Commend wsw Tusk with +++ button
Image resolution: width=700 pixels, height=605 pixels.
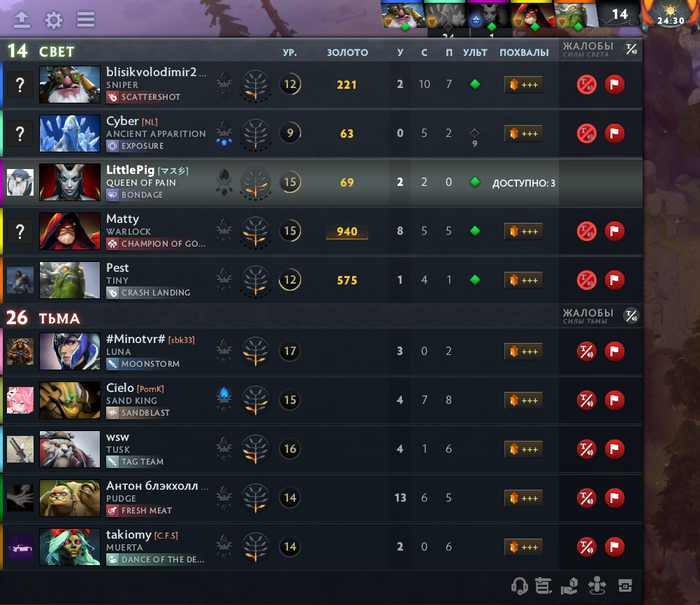pyautogui.click(x=523, y=449)
